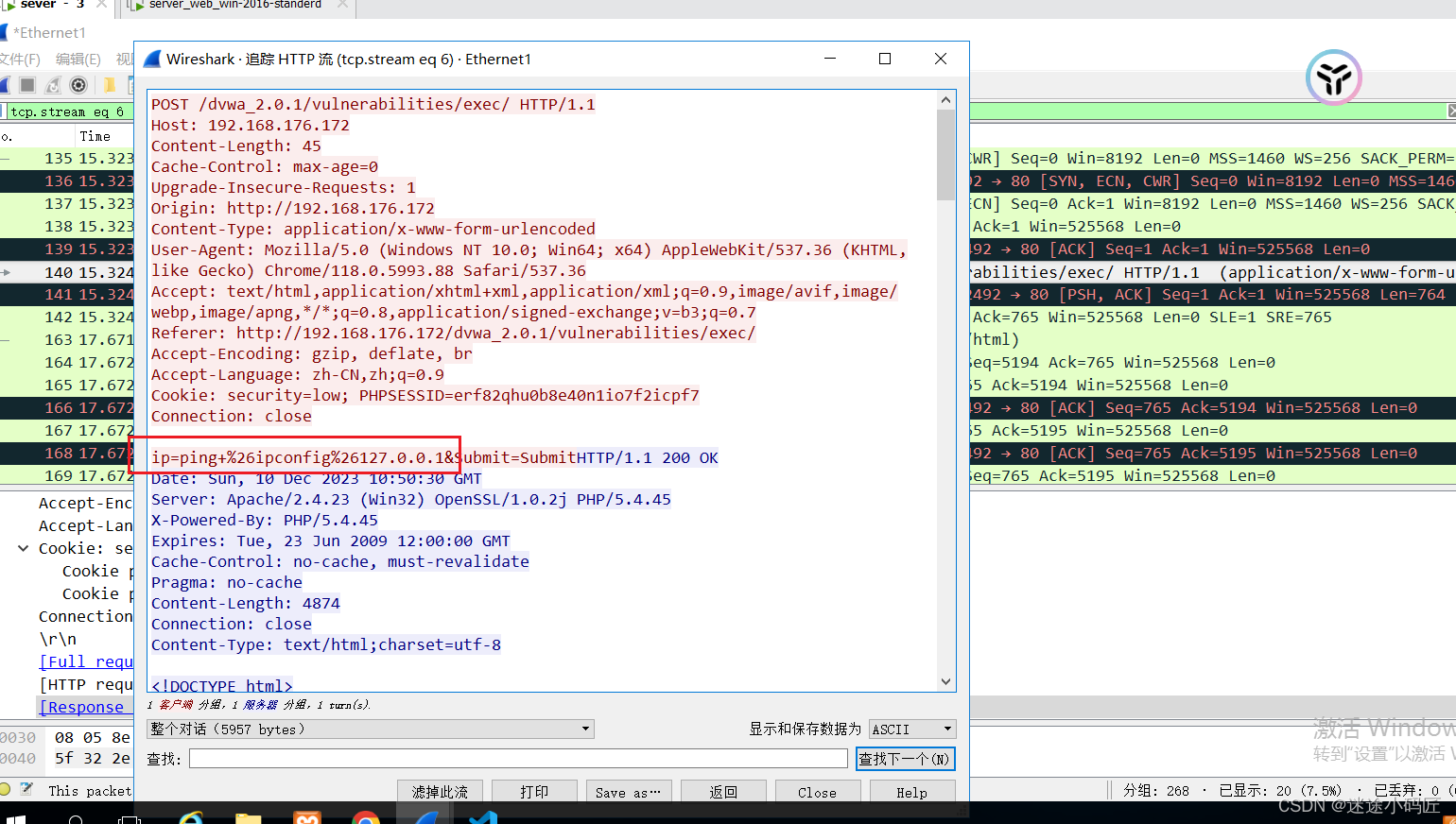
Task: Click the Help button
Action: (x=912, y=792)
